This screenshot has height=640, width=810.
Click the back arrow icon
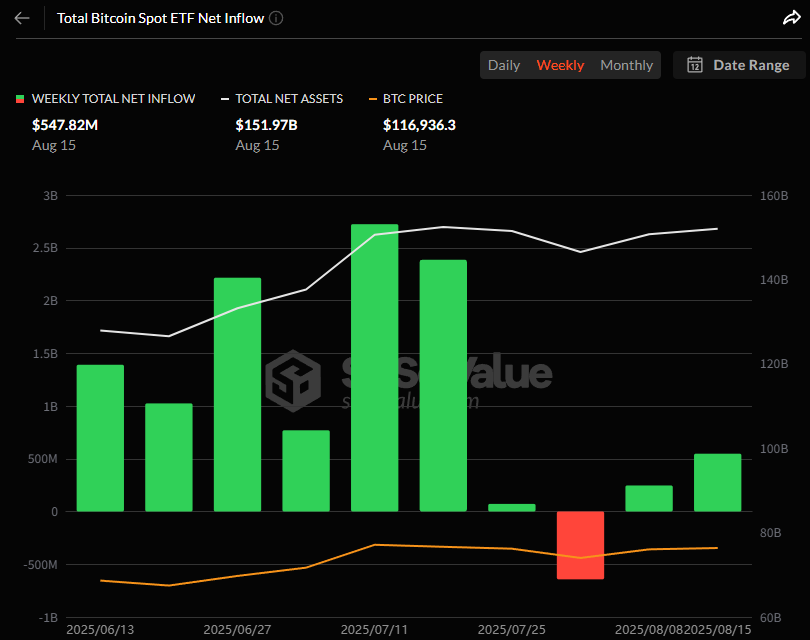click(22, 18)
